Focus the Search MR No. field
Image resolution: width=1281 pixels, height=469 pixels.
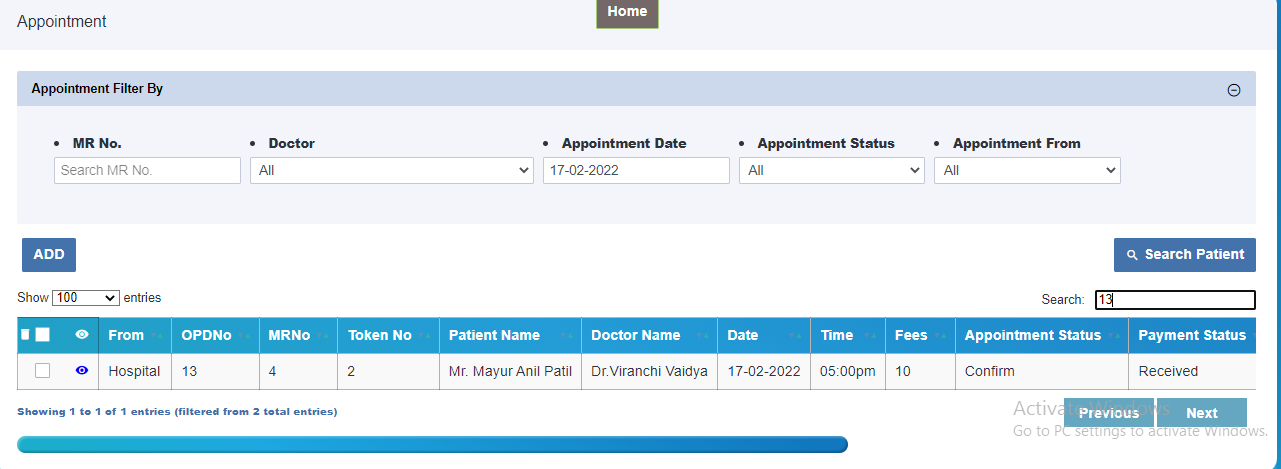(147, 170)
